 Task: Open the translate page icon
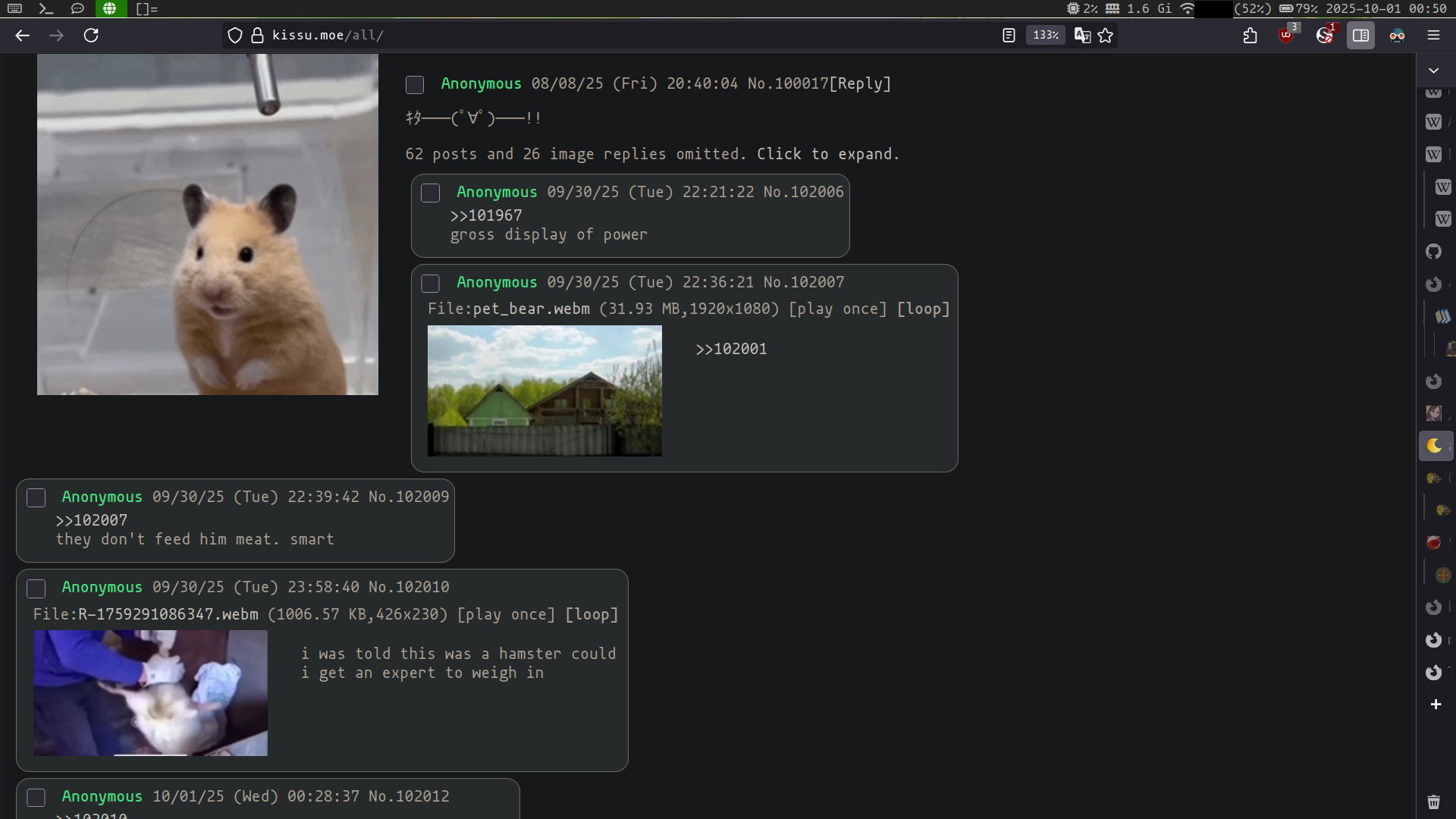1082,36
